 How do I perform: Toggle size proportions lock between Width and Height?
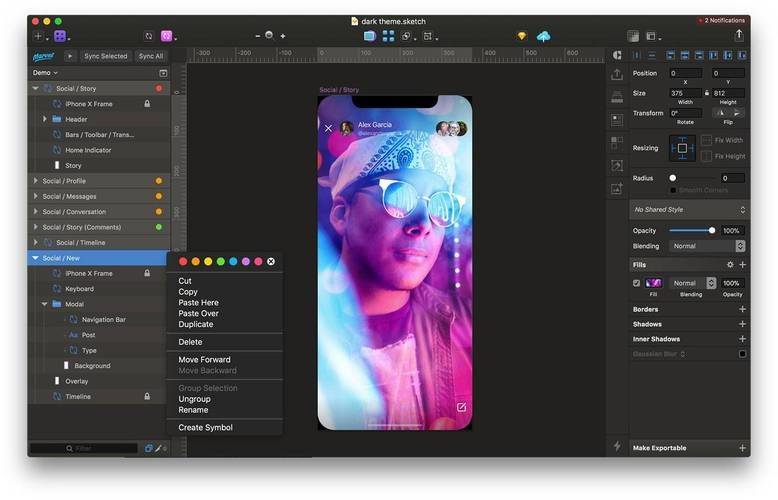pos(707,93)
